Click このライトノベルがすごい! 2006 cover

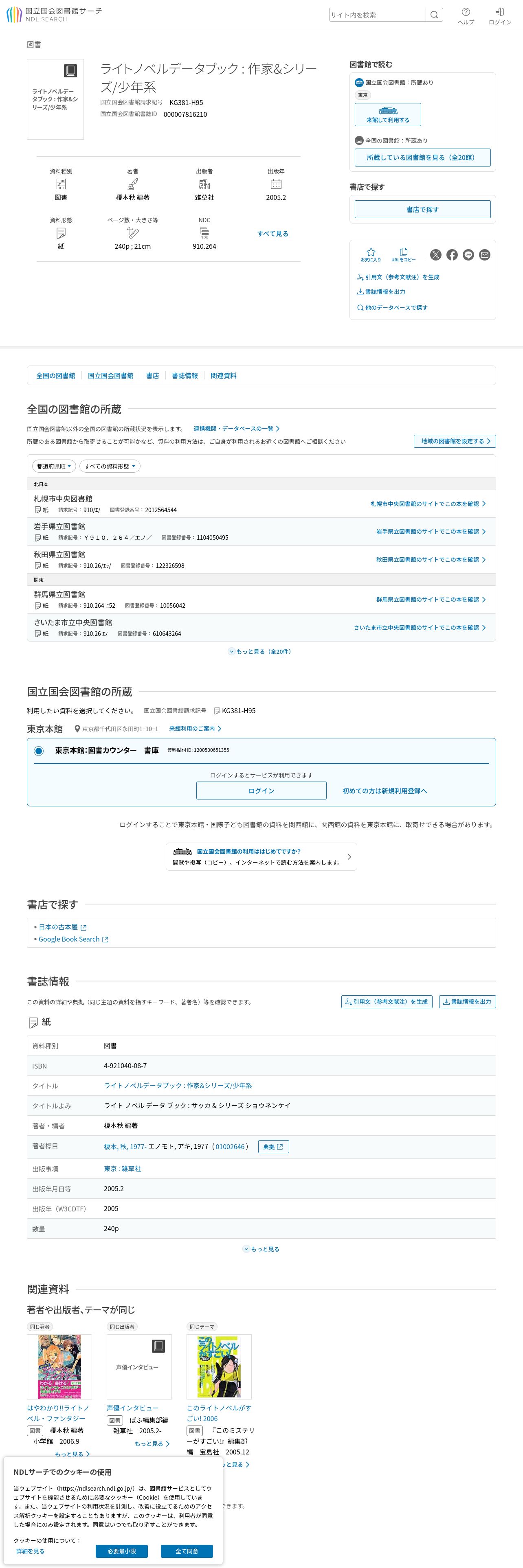tap(219, 1367)
